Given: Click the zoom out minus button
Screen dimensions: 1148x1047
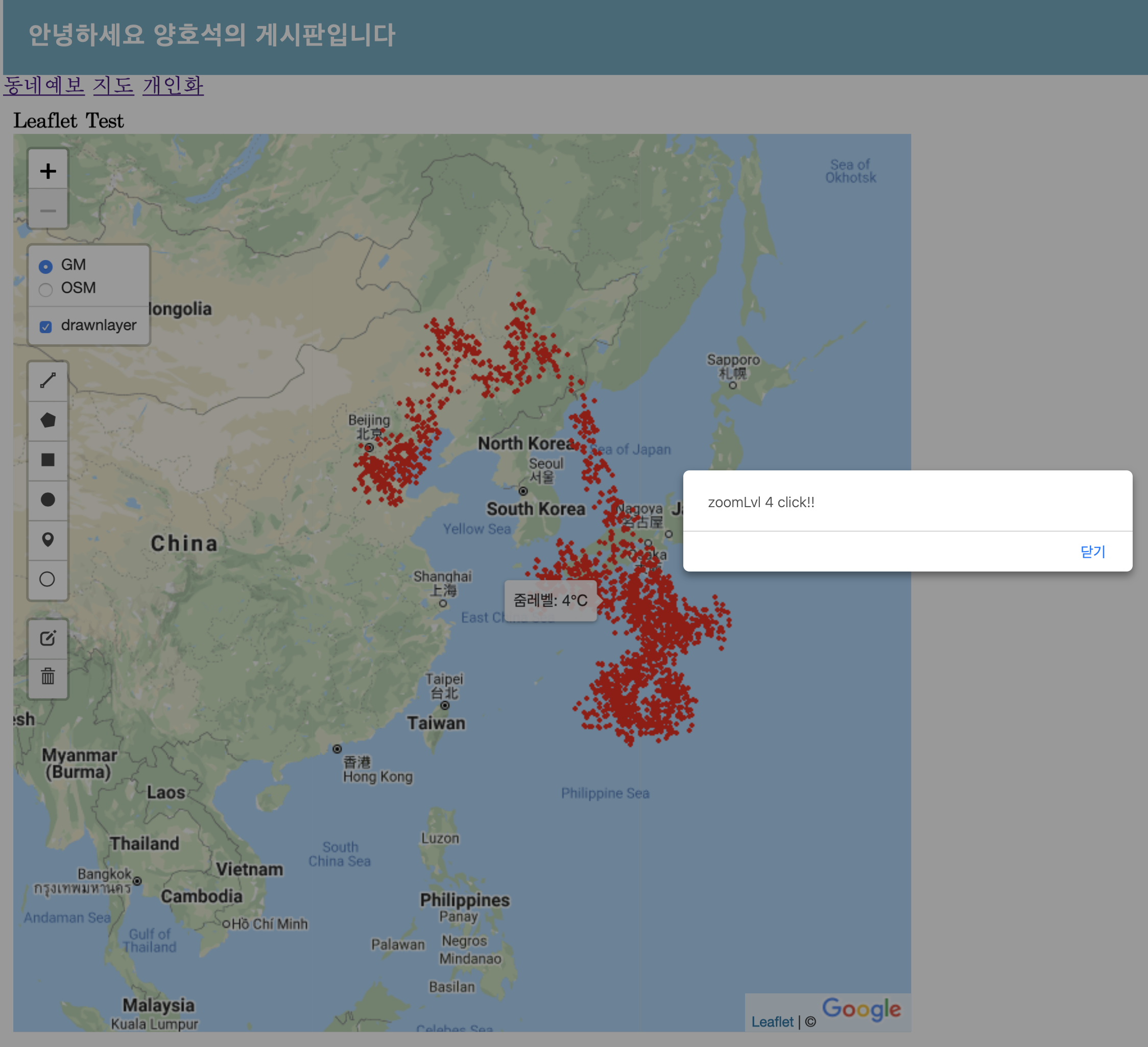Looking at the screenshot, I should point(48,210).
